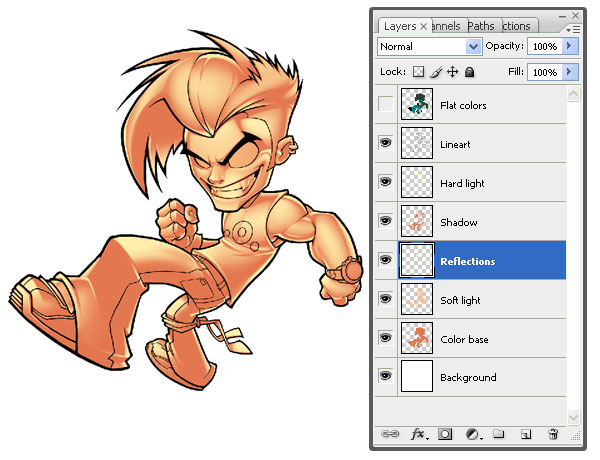Create a new layer
600x460 pixels.
click(x=526, y=434)
